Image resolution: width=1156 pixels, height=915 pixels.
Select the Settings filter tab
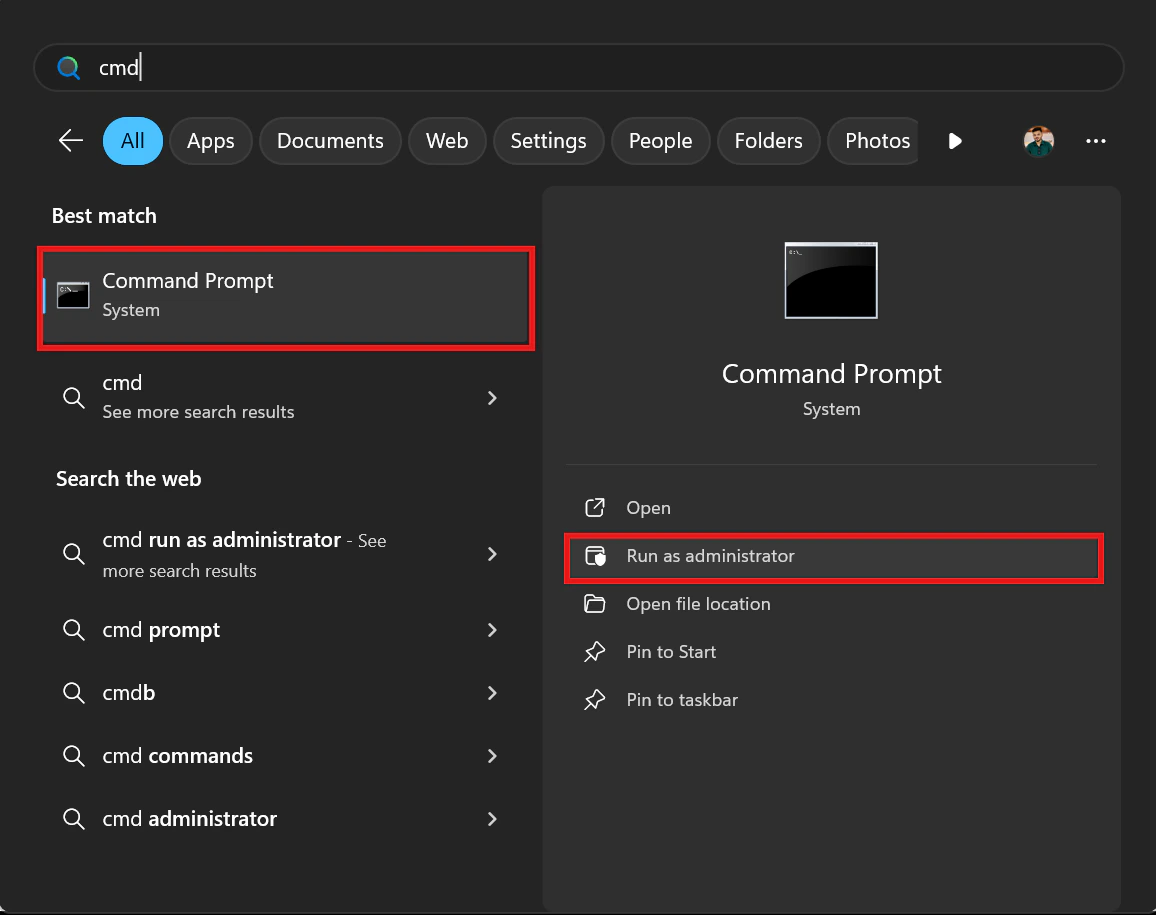tap(548, 141)
